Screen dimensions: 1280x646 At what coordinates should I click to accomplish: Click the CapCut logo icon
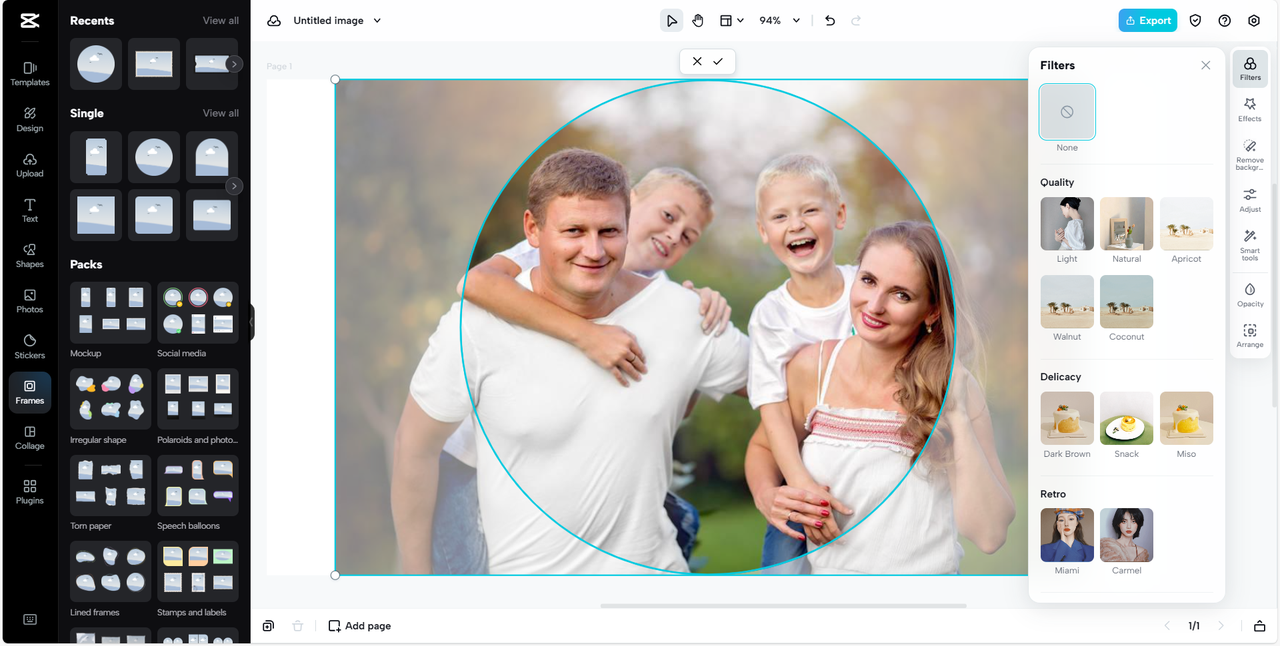30,20
